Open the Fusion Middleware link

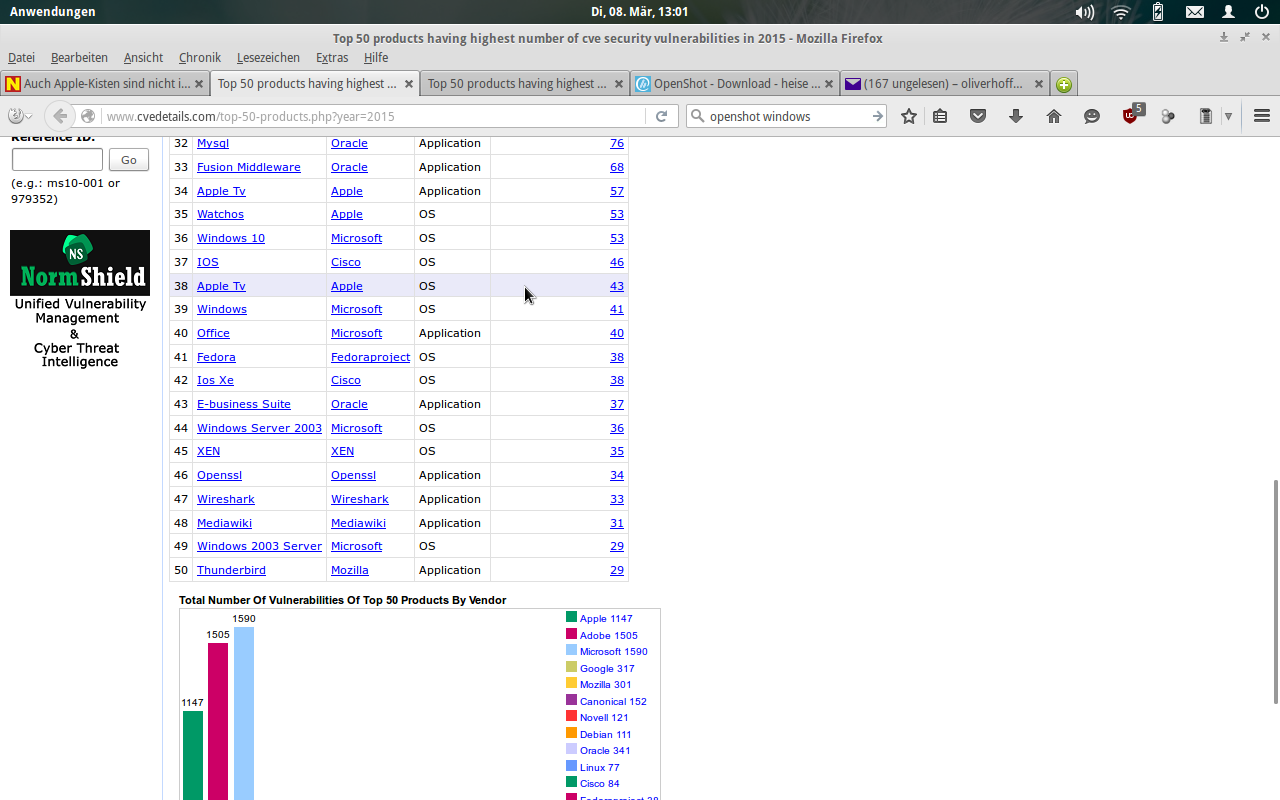(249, 167)
